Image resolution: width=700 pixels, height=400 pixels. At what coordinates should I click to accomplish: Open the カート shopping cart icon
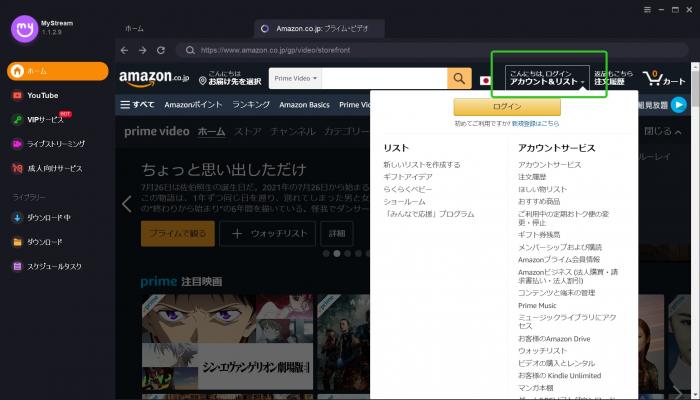tap(663, 79)
